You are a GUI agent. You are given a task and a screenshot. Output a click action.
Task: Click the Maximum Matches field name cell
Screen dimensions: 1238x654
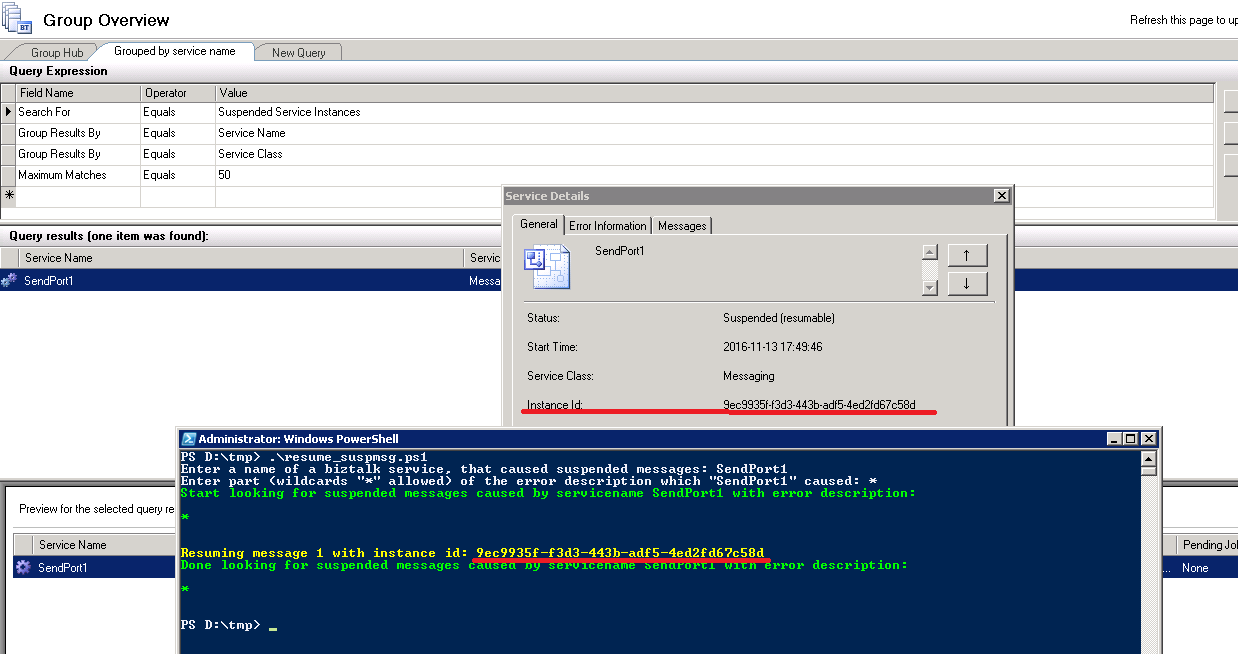(x=78, y=175)
